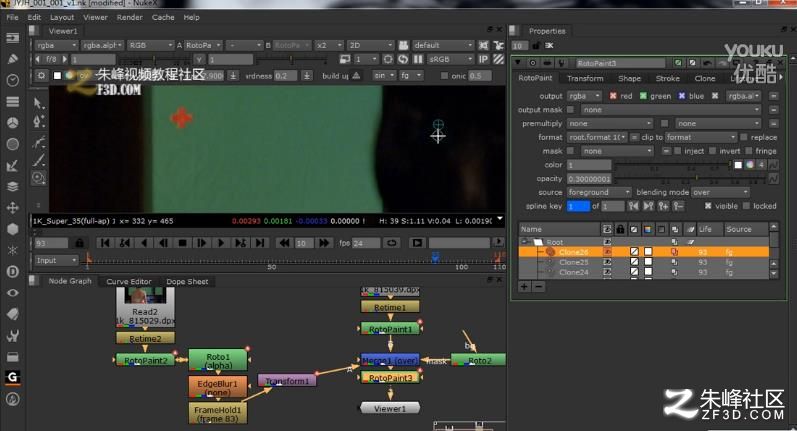The image size is (797, 431).
Task: Open the viewer A input RotoPa dropdown
Action: (x=203, y=45)
